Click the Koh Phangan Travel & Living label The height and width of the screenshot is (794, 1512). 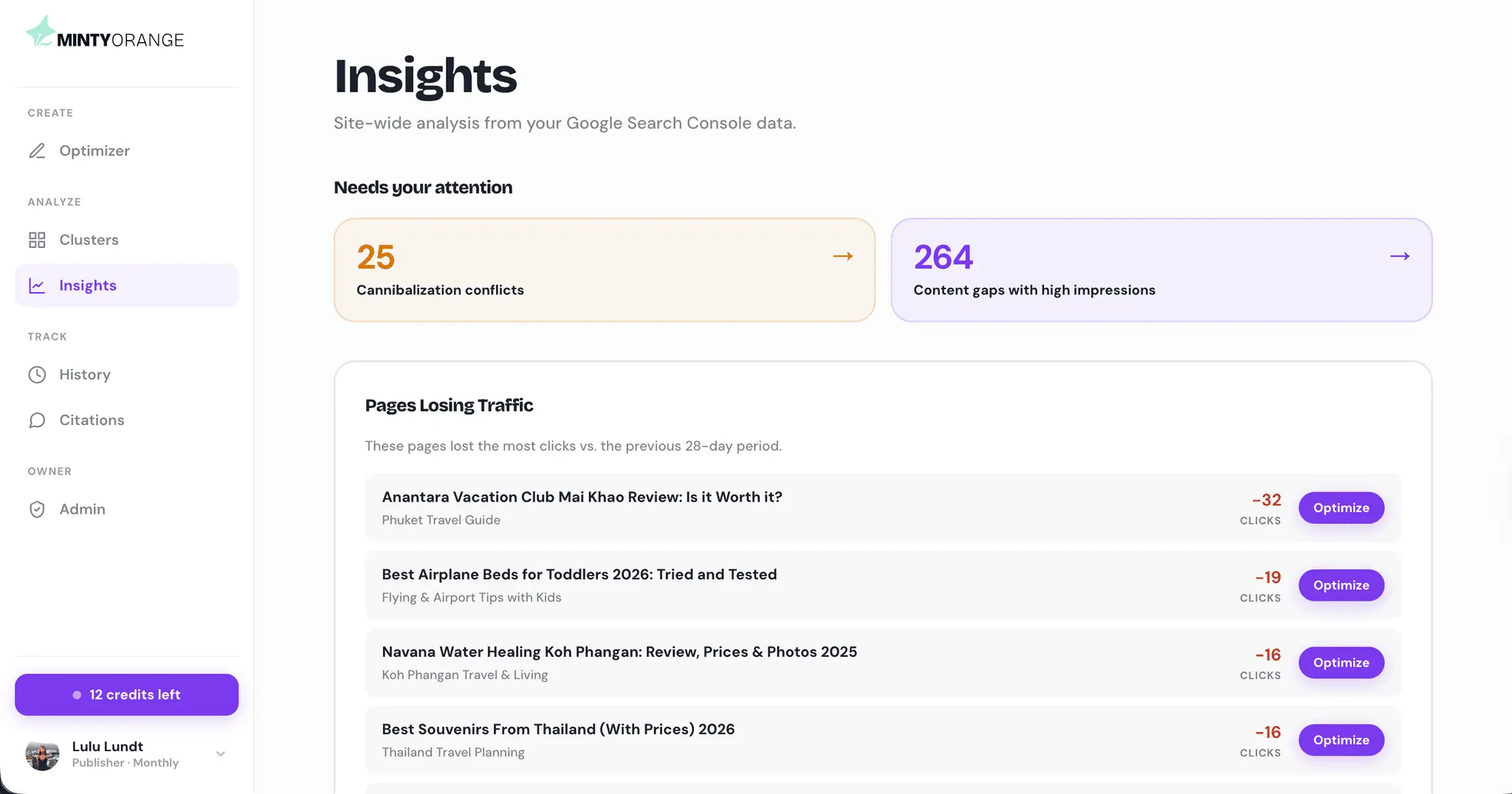(464, 675)
